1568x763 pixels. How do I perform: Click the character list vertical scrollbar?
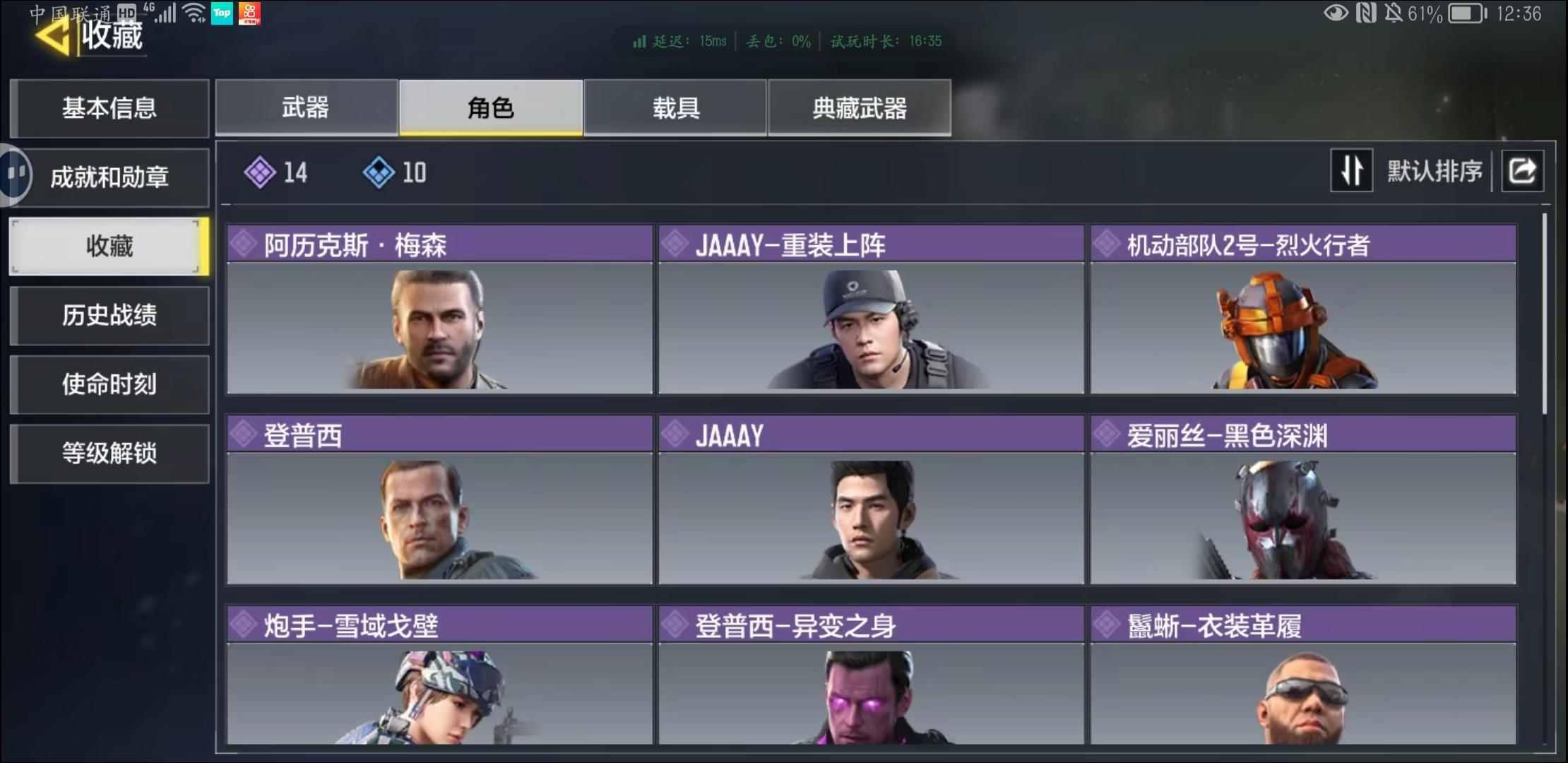1545,314
